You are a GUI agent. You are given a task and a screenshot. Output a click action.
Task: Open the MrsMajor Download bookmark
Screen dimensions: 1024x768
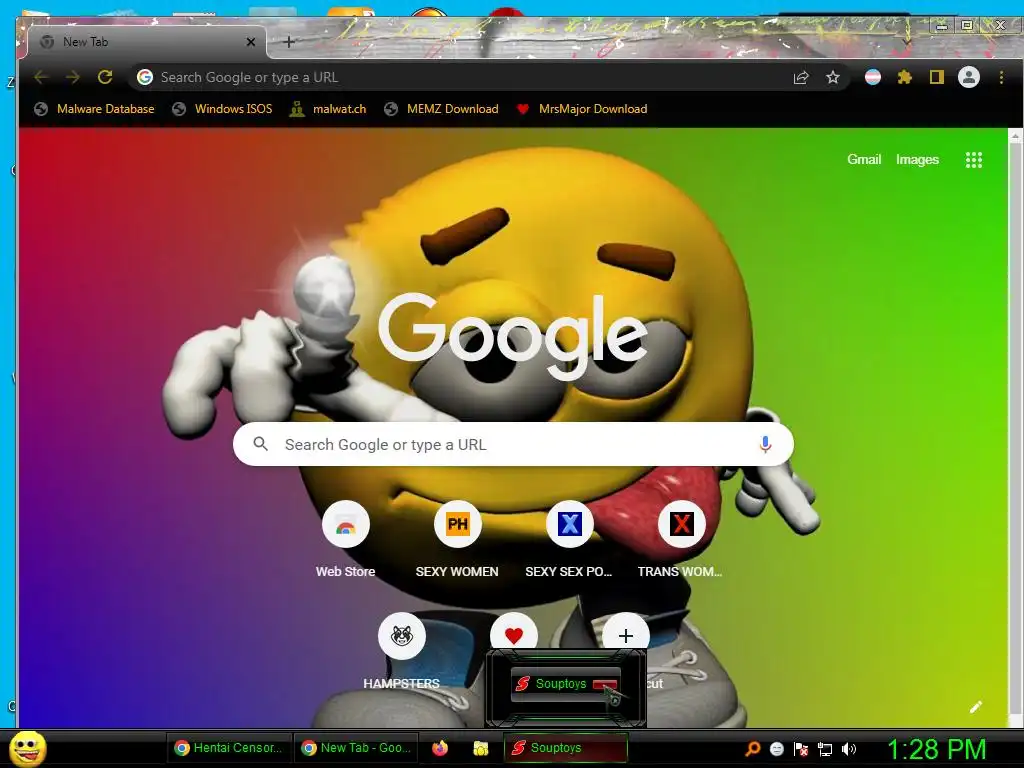click(582, 109)
